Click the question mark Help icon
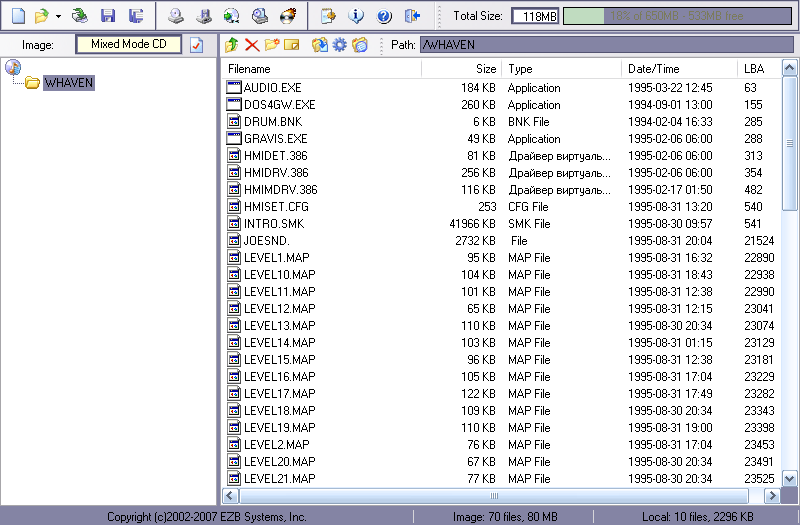Screen dimensions: 800x525 click(384, 16)
